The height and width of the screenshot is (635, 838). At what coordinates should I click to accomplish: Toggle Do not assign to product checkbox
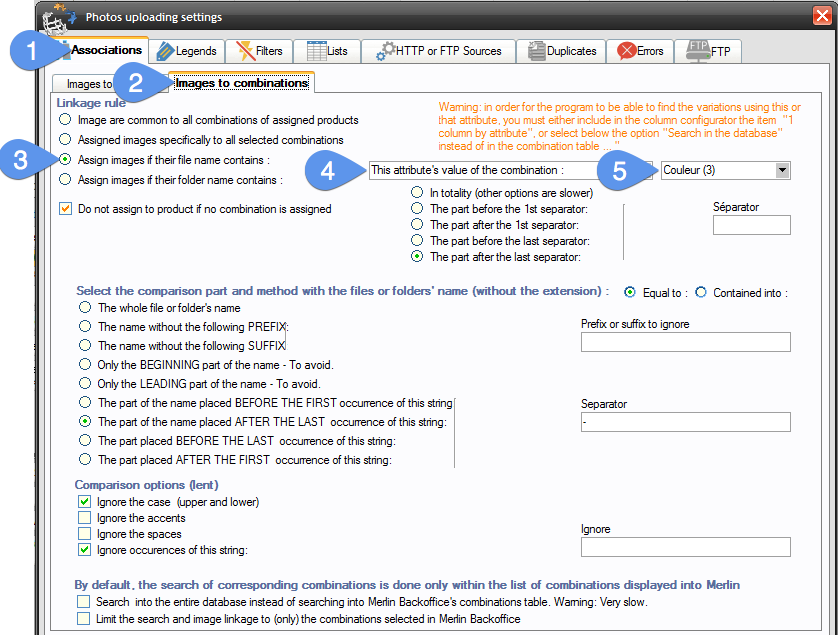click(65, 208)
